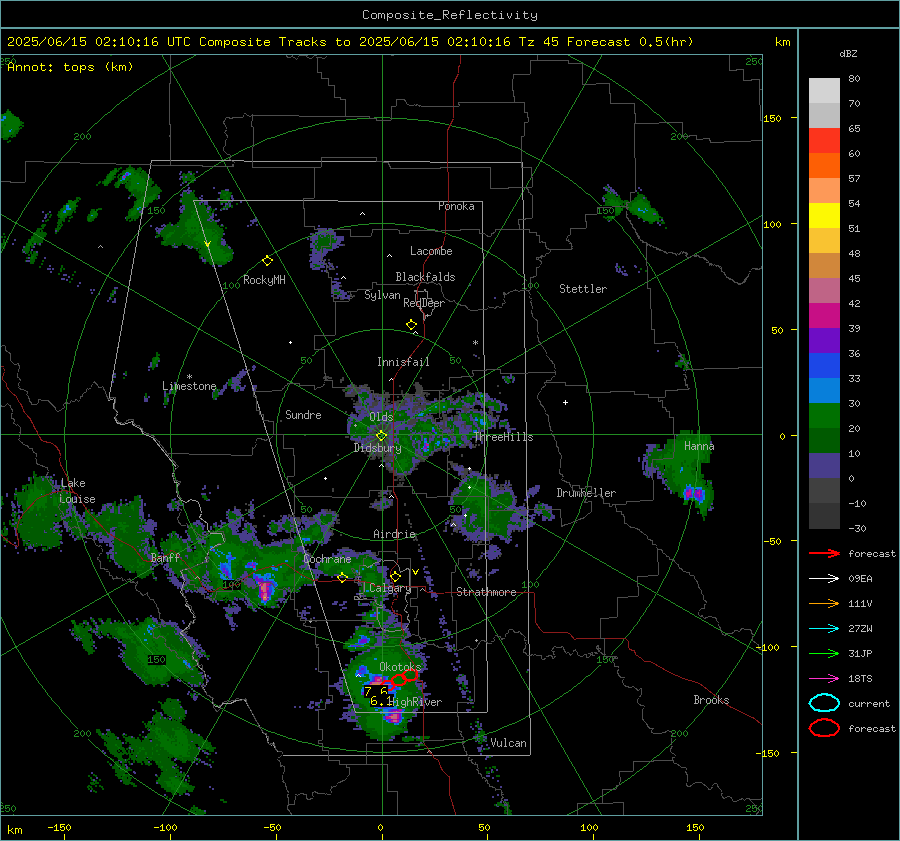This screenshot has height=841, width=900.
Task: Pick the red swatch between 65 and 60
Action: pyautogui.click(x=824, y=141)
